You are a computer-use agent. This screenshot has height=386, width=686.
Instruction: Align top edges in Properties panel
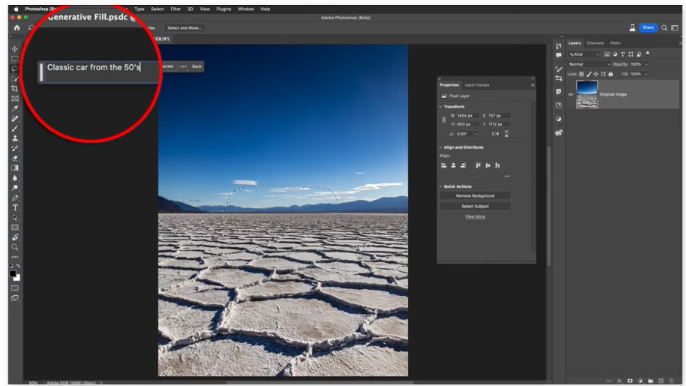(x=478, y=165)
